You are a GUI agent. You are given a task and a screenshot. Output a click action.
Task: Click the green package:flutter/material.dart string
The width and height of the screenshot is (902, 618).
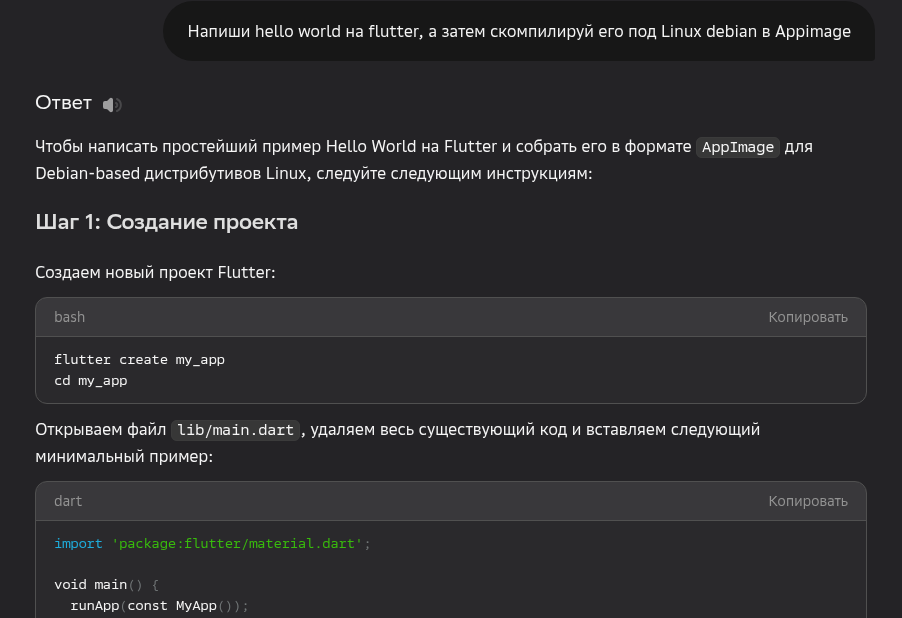tap(237, 544)
